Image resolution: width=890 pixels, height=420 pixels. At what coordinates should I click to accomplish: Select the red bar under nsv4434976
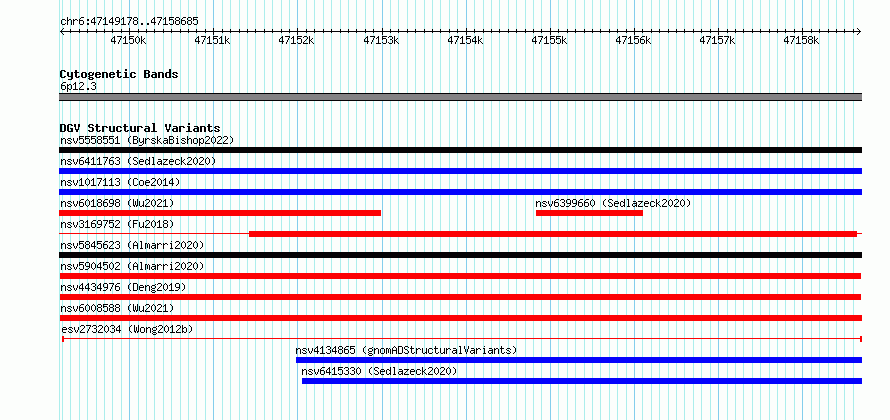(460, 297)
